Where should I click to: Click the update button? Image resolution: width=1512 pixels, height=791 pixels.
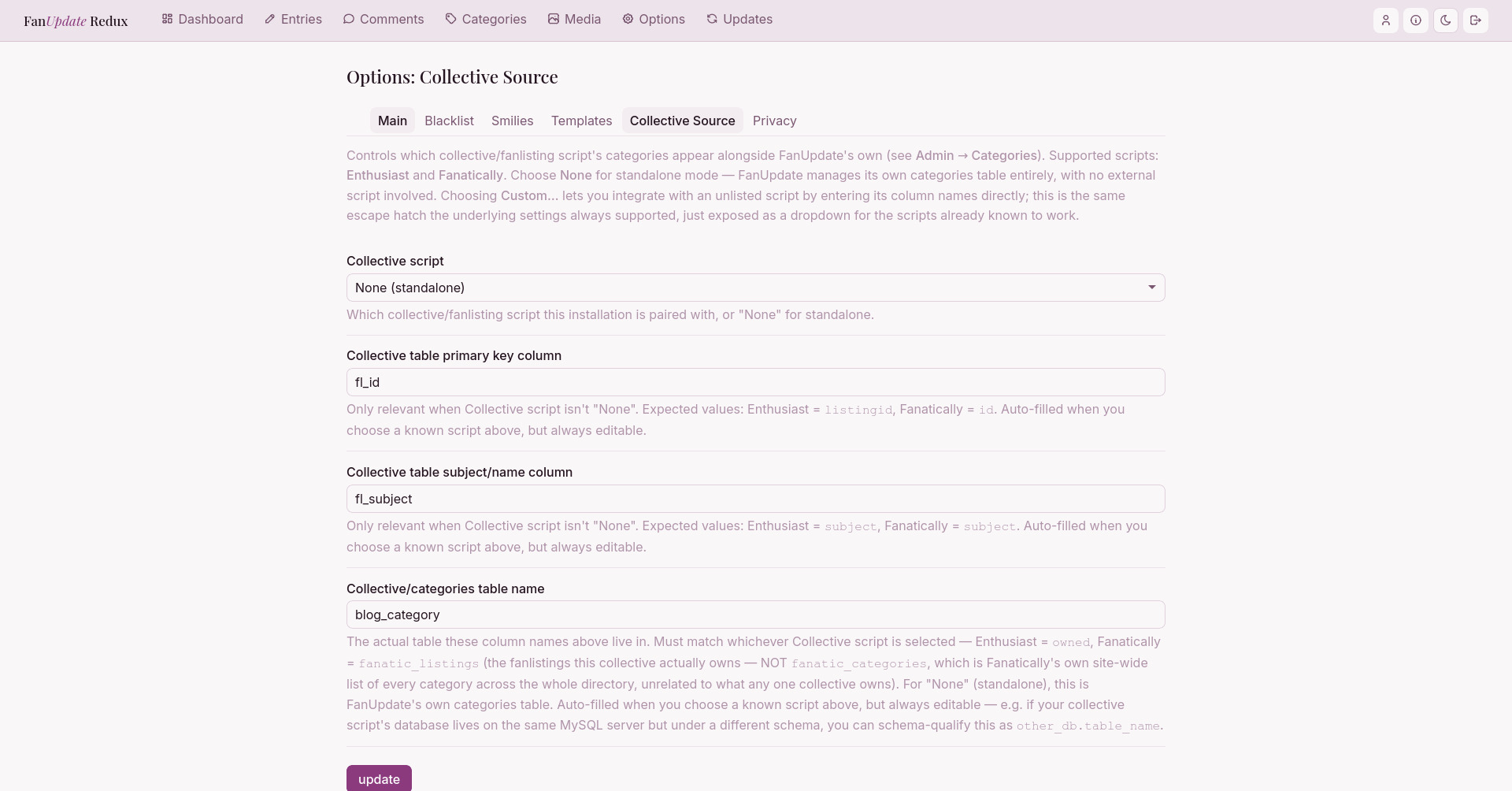379,778
